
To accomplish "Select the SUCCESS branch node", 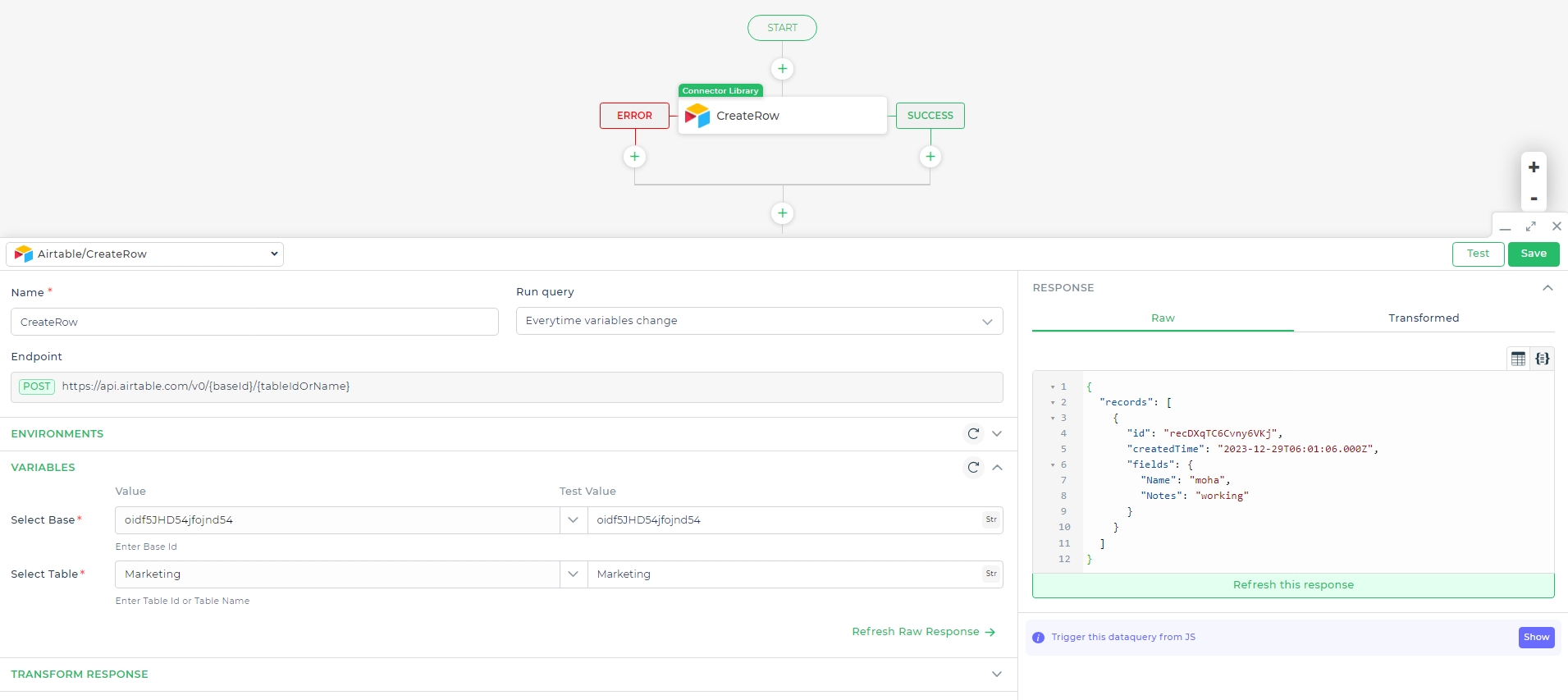I will pos(930,116).
